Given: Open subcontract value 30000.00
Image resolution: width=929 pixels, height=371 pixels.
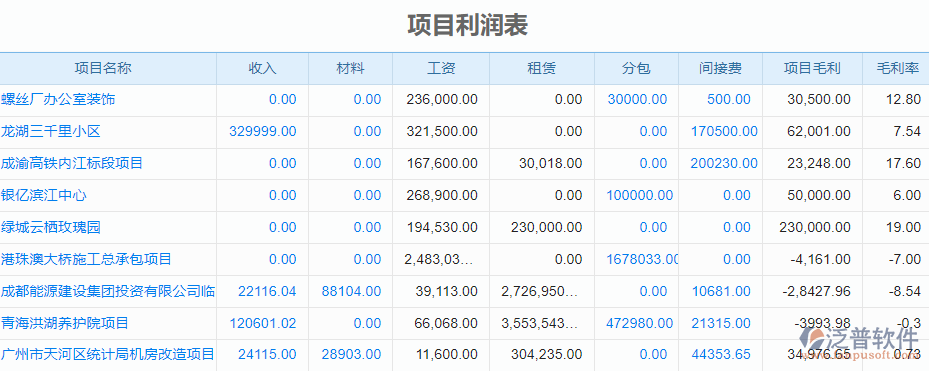Looking at the screenshot, I should pos(638,100).
